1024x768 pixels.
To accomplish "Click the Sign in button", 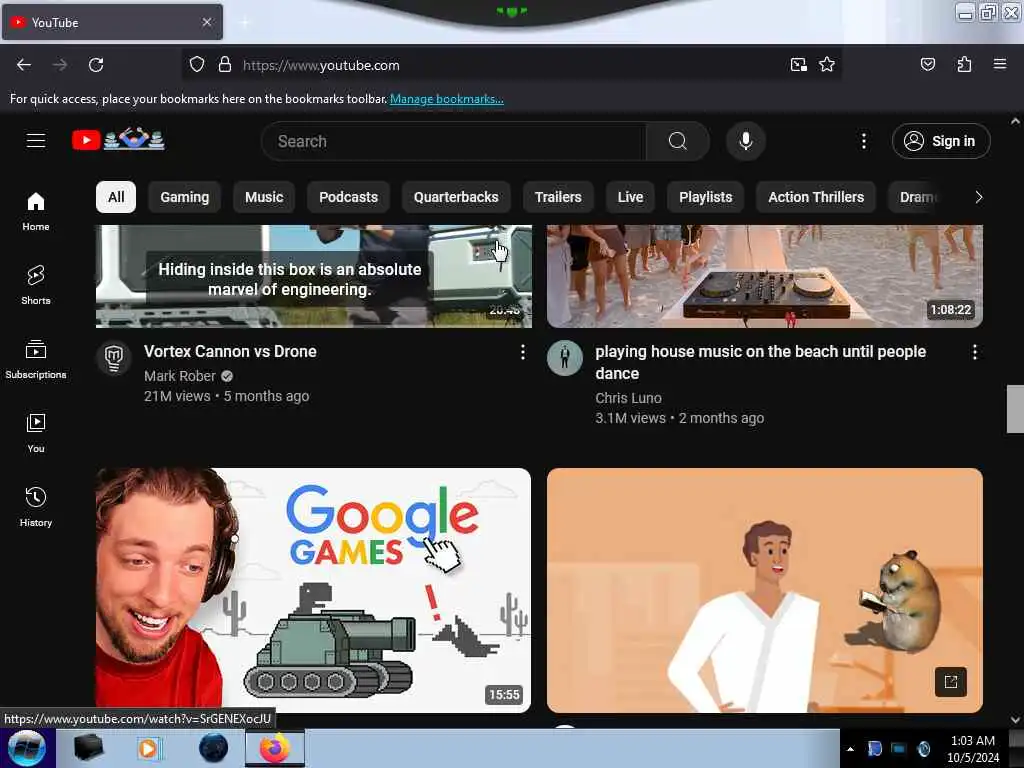I will (x=941, y=141).
